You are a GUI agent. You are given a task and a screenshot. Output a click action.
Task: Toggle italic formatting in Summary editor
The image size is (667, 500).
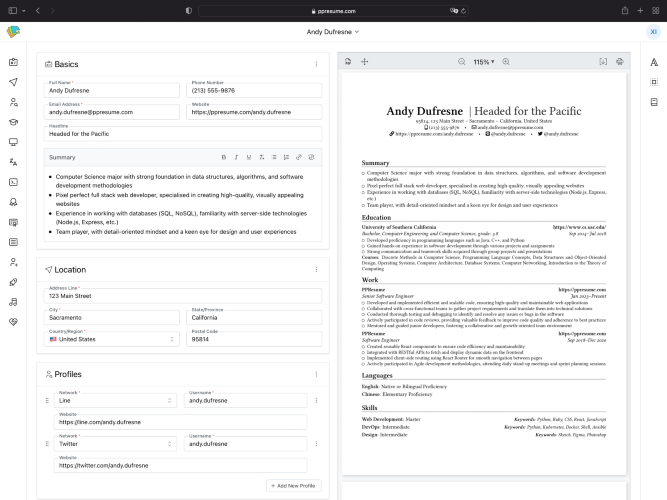(x=236, y=157)
